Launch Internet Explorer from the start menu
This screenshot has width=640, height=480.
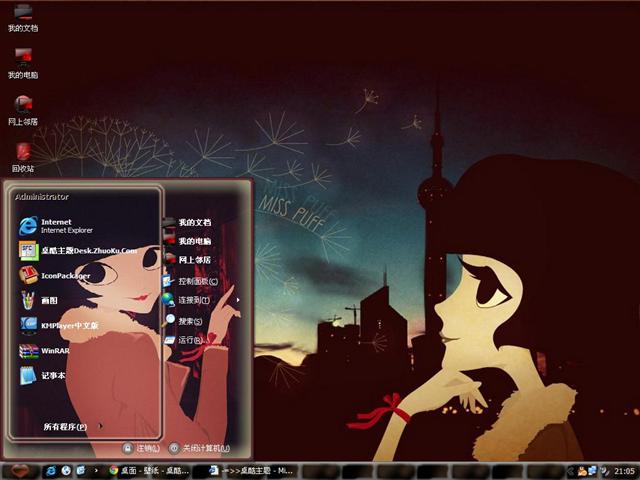(x=56, y=226)
